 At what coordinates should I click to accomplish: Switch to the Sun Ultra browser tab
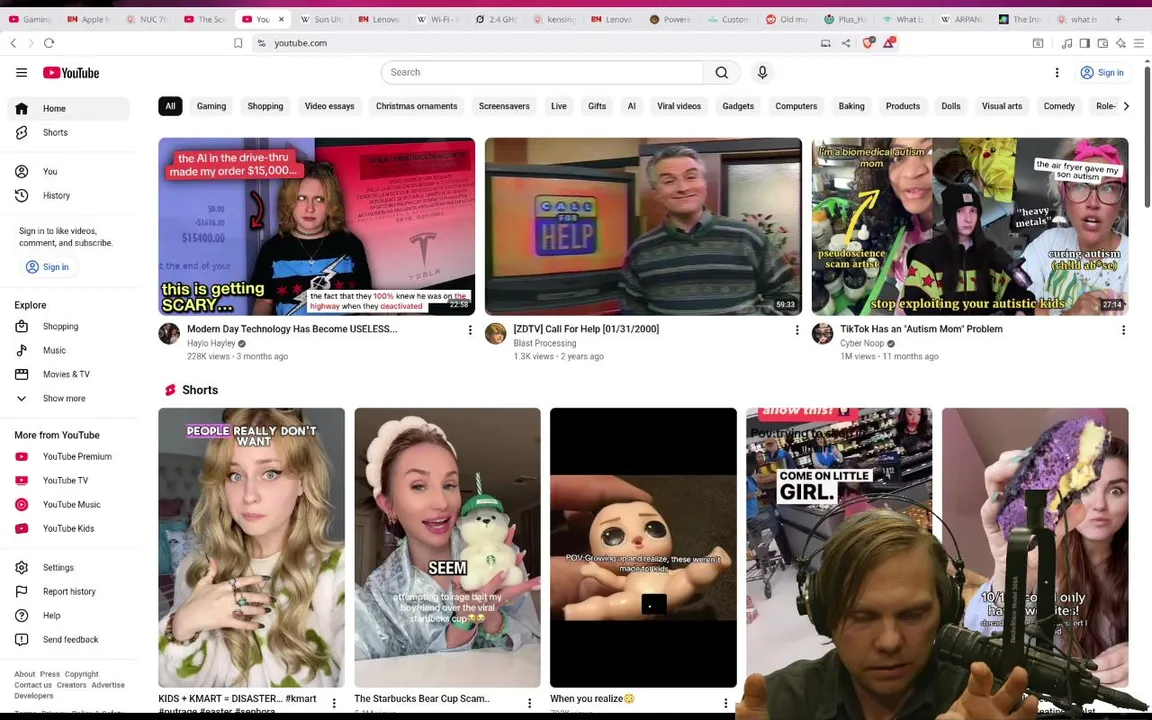click(x=323, y=20)
